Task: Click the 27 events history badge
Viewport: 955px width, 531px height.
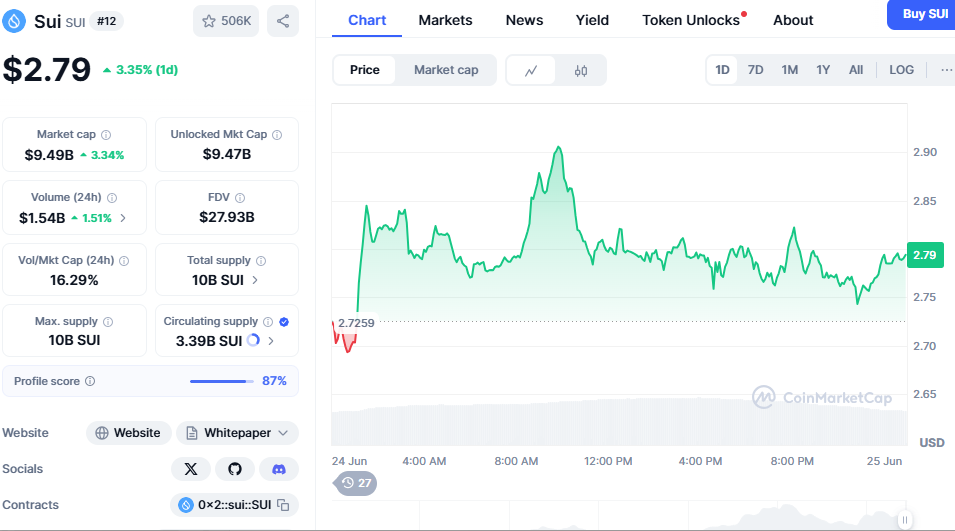Action: click(x=356, y=483)
